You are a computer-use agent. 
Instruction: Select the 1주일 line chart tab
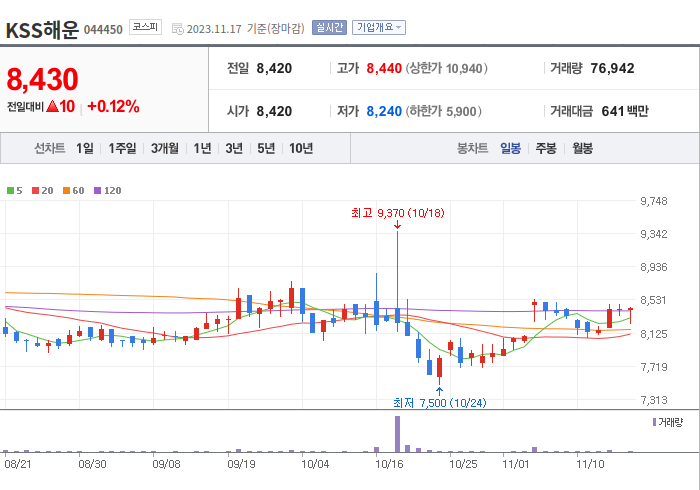click(x=122, y=148)
